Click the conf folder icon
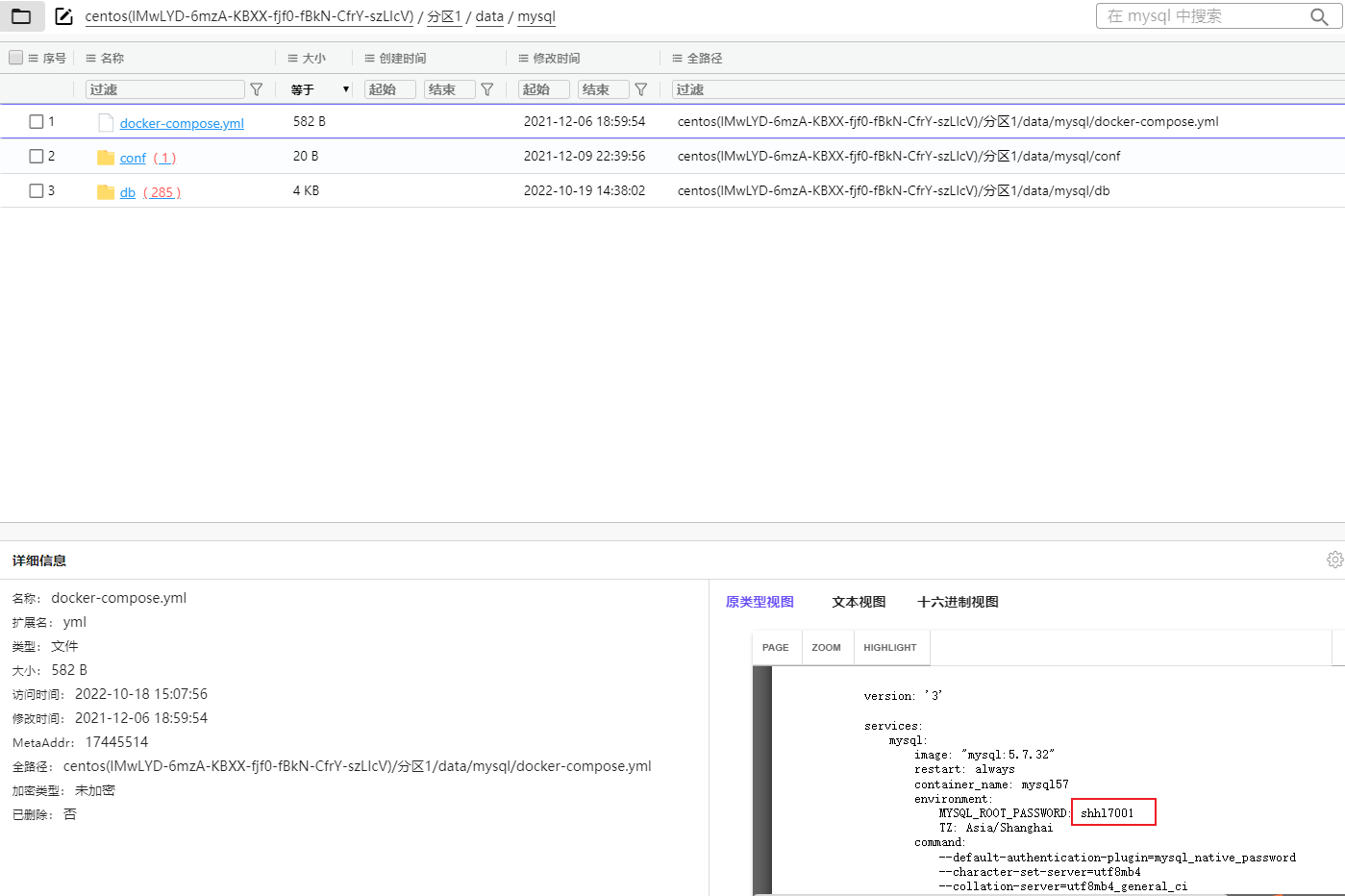The height and width of the screenshot is (896, 1345). [106, 158]
